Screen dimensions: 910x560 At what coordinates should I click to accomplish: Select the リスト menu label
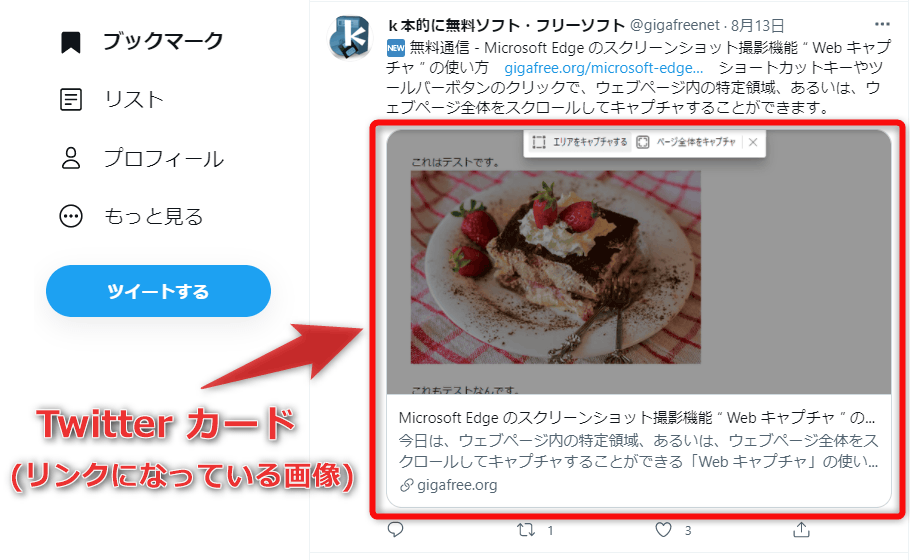134,99
